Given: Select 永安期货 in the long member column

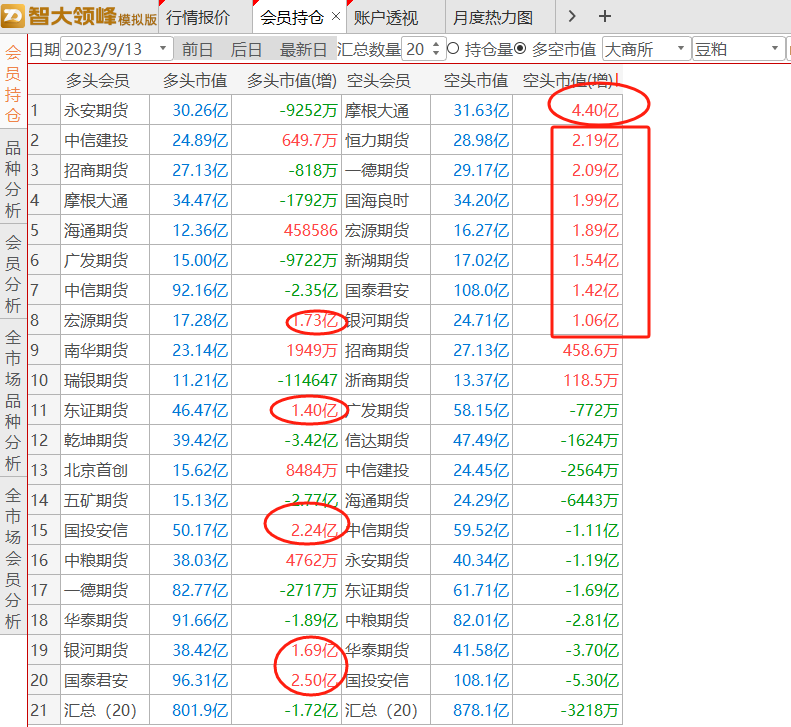Looking at the screenshot, I should click(x=96, y=110).
